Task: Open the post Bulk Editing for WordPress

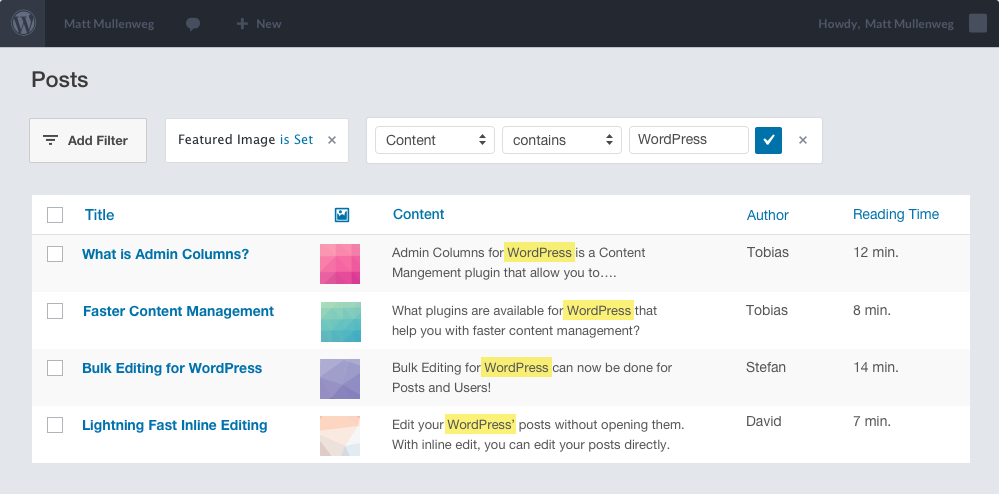Action: pos(172,368)
